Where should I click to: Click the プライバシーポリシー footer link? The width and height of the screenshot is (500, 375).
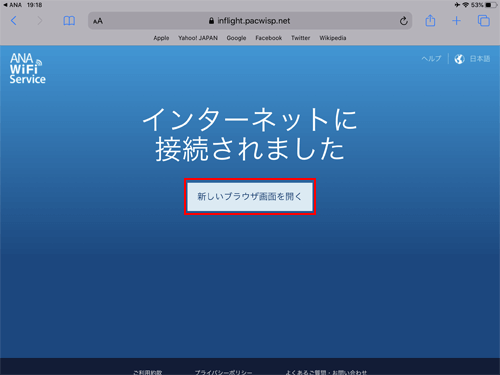(223, 372)
